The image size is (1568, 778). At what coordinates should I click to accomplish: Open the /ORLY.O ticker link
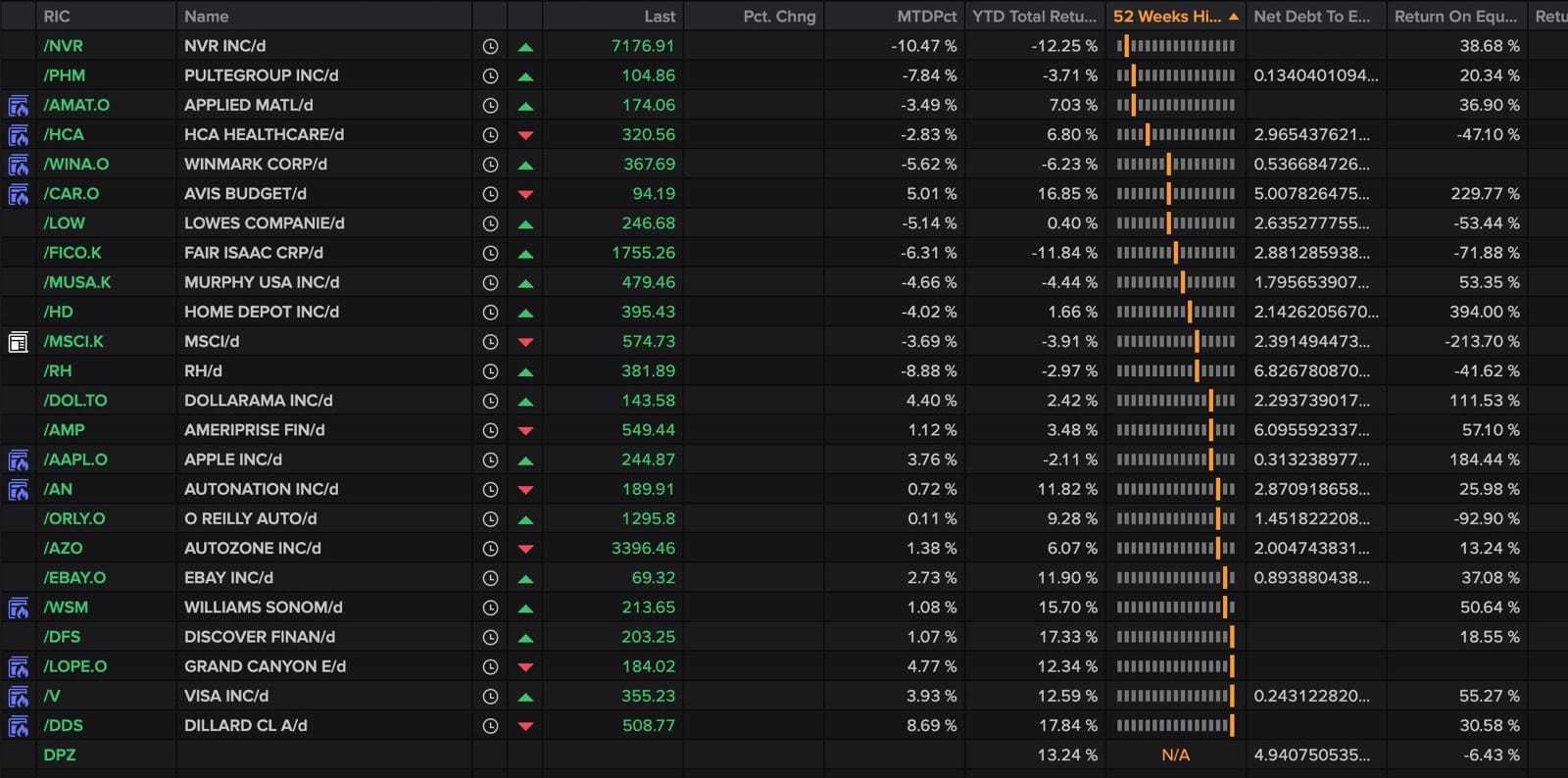click(74, 518)
